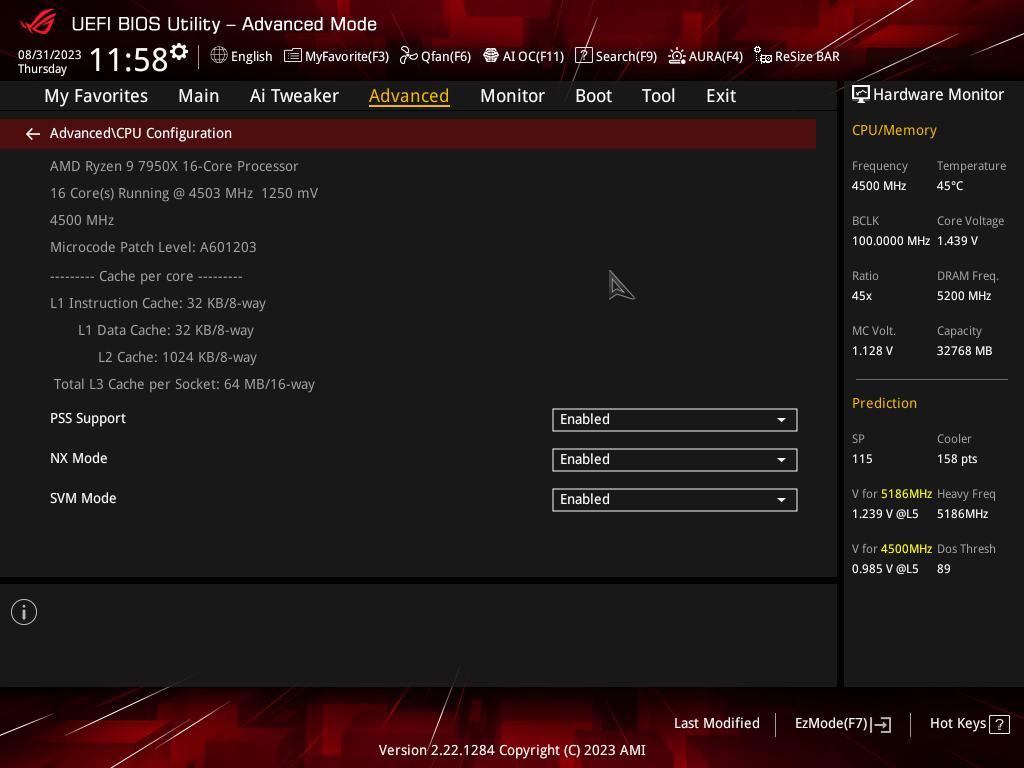Image resolution: width=1024 pixels, height=768 pixels.
Task: Switch to the Ai Tweaker tab
Action: (294, 96)
